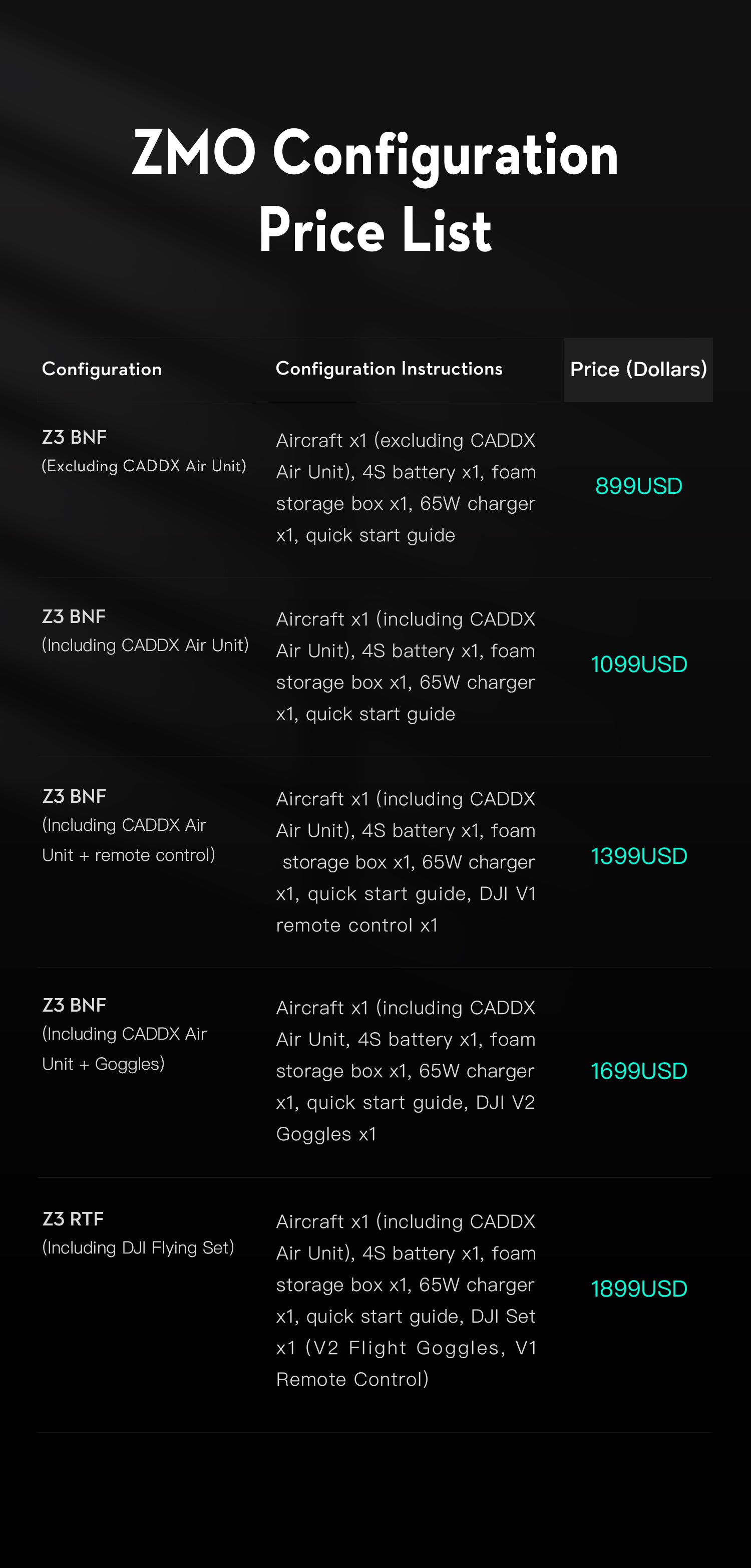
Task: Click the Z3 RTF configuration name
Action: click(x=73, y=1218)
